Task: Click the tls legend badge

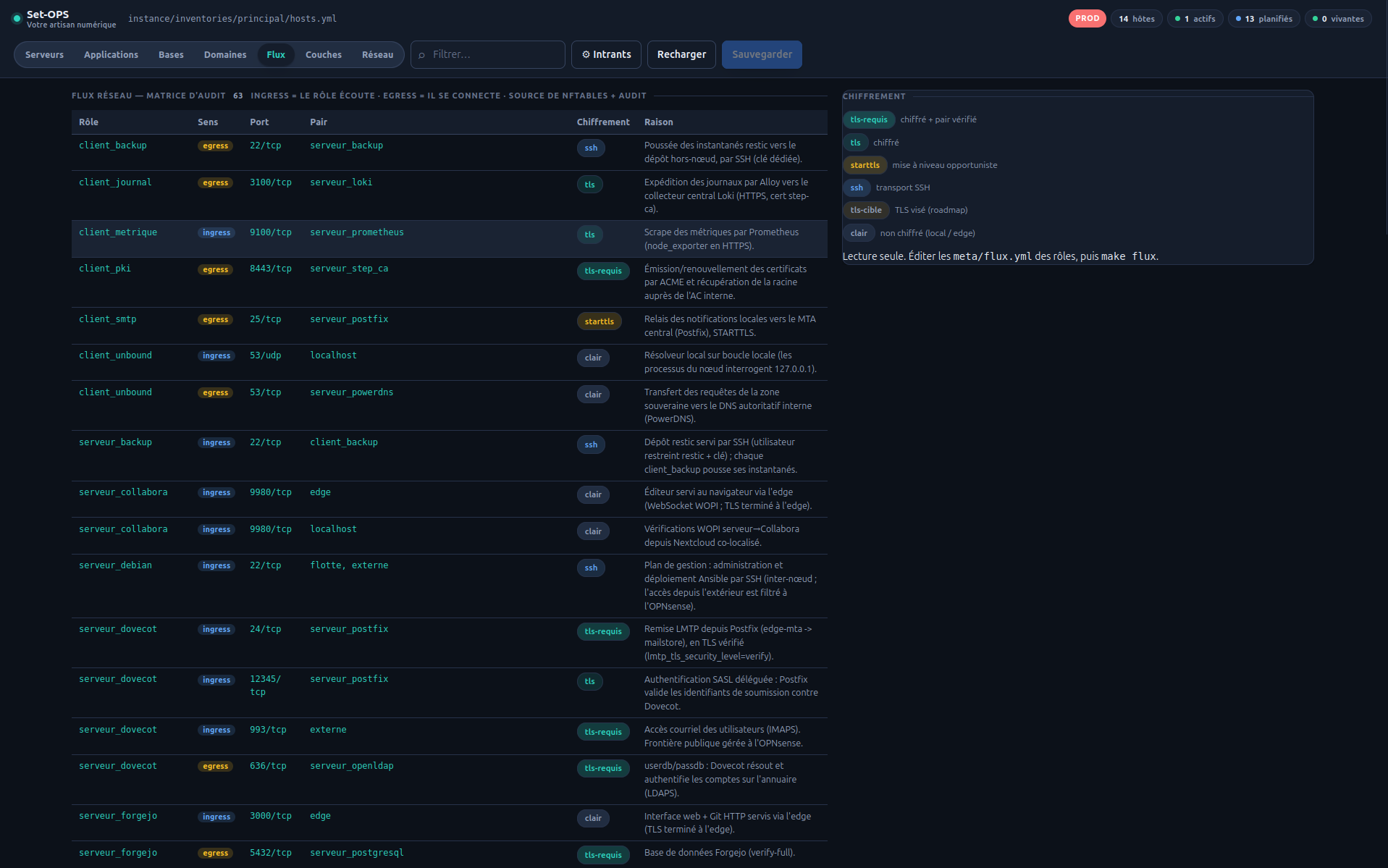Action: [855, 143]
